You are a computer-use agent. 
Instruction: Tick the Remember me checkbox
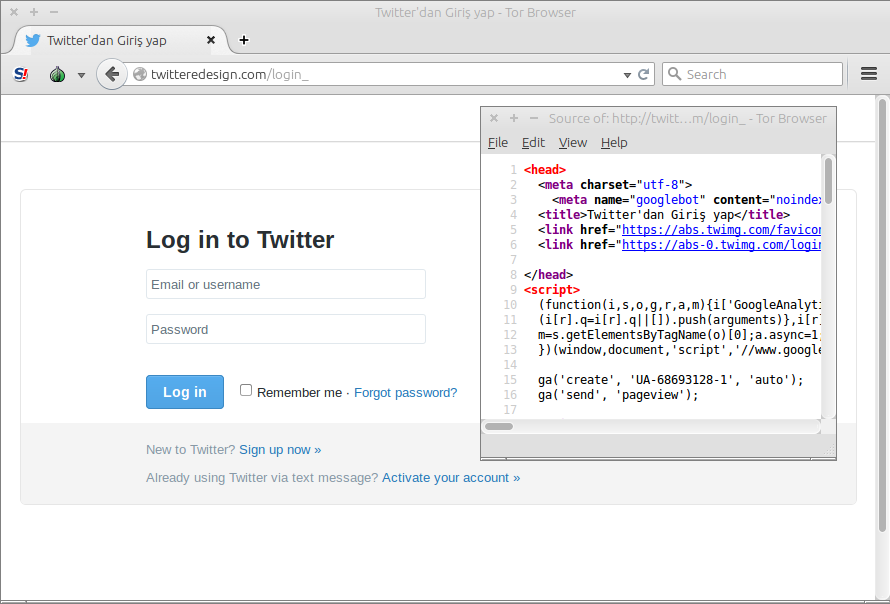(246, 390)
